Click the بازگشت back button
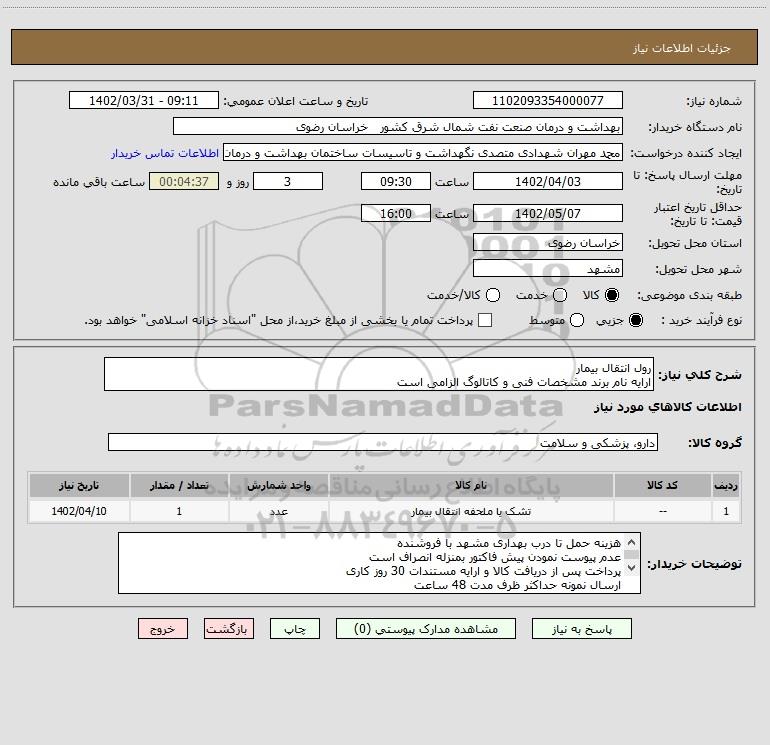This screenshot has height=745, width=770. 229,629
